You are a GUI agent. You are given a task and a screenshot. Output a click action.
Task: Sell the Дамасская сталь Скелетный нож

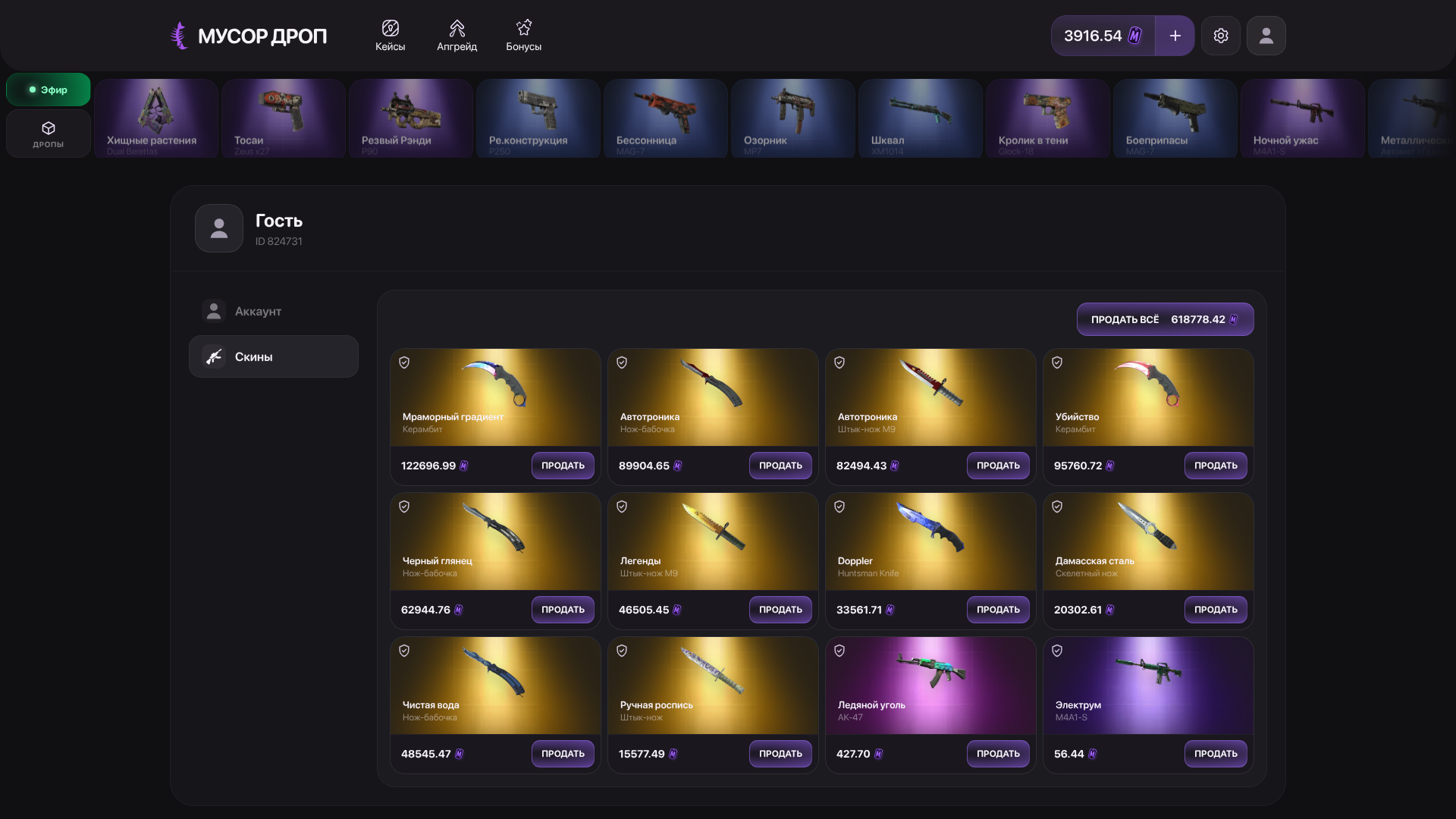click(1216, 610)
